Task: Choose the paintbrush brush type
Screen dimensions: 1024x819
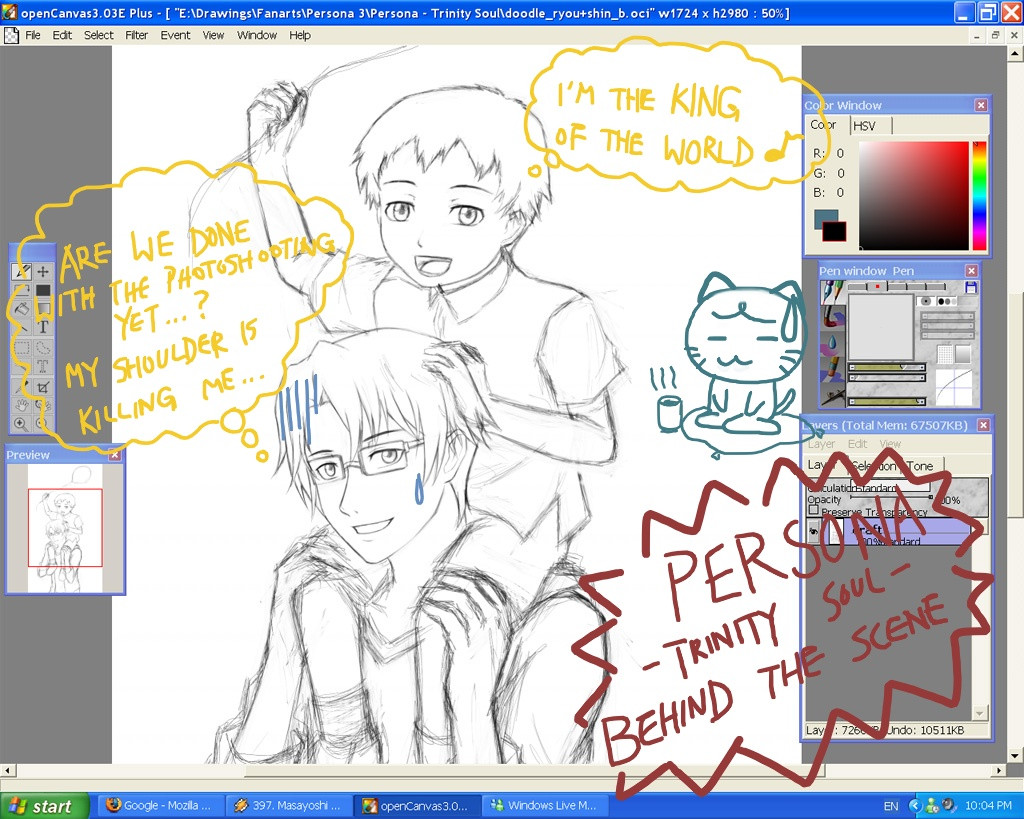Action: 831,317
